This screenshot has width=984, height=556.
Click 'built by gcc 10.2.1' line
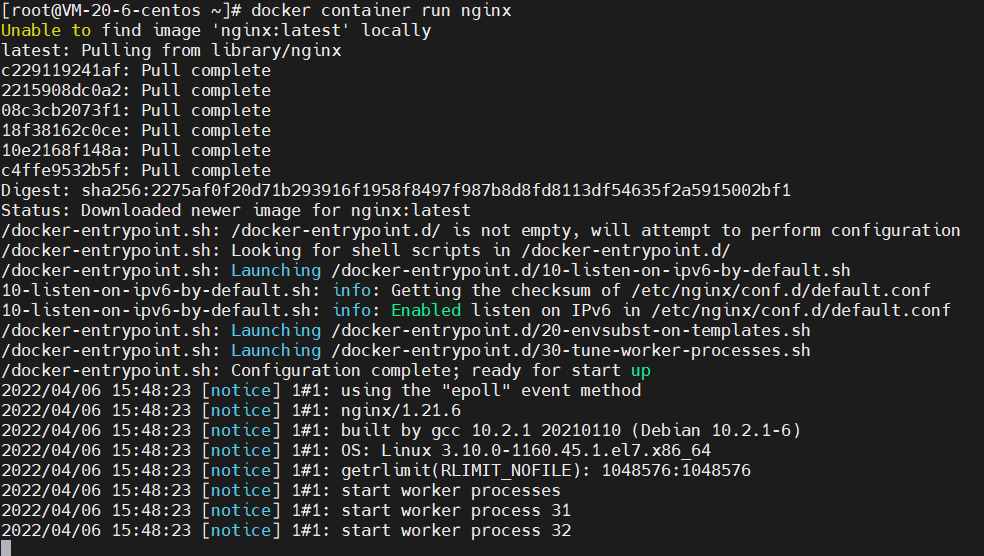[571, 431]
